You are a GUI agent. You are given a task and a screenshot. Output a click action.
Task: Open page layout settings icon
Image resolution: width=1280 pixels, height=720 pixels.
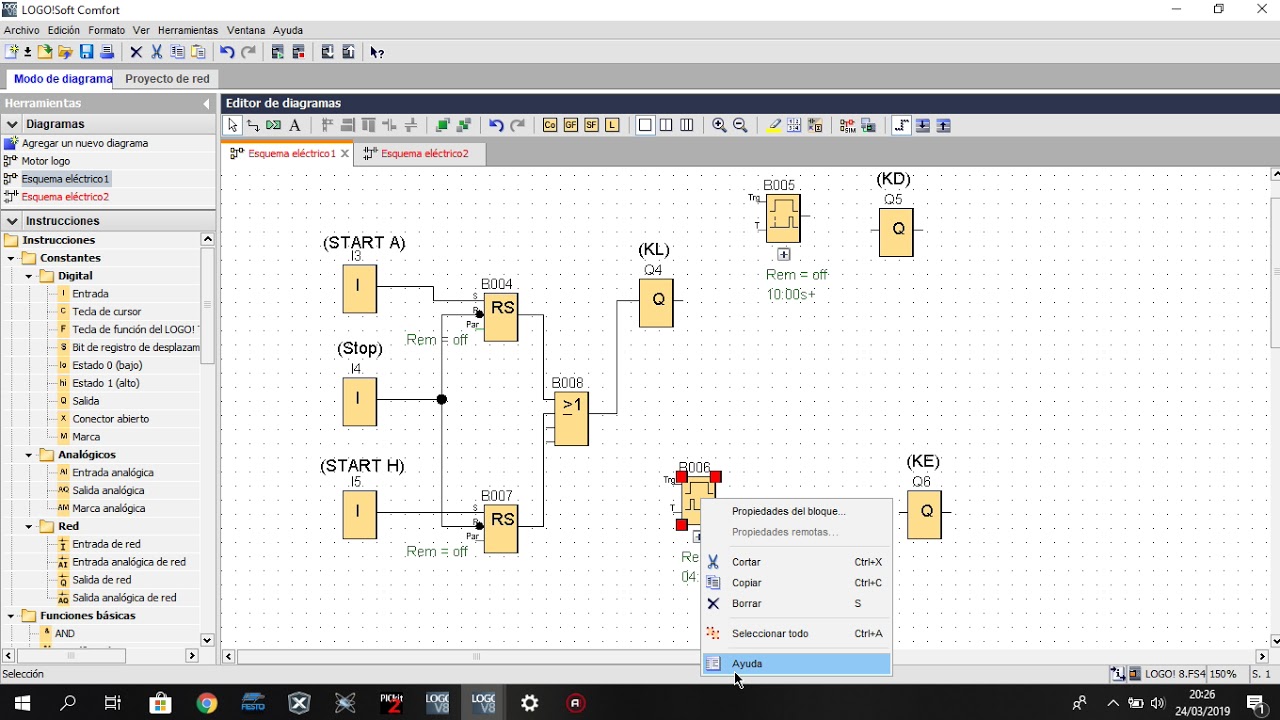click(794, 125)
